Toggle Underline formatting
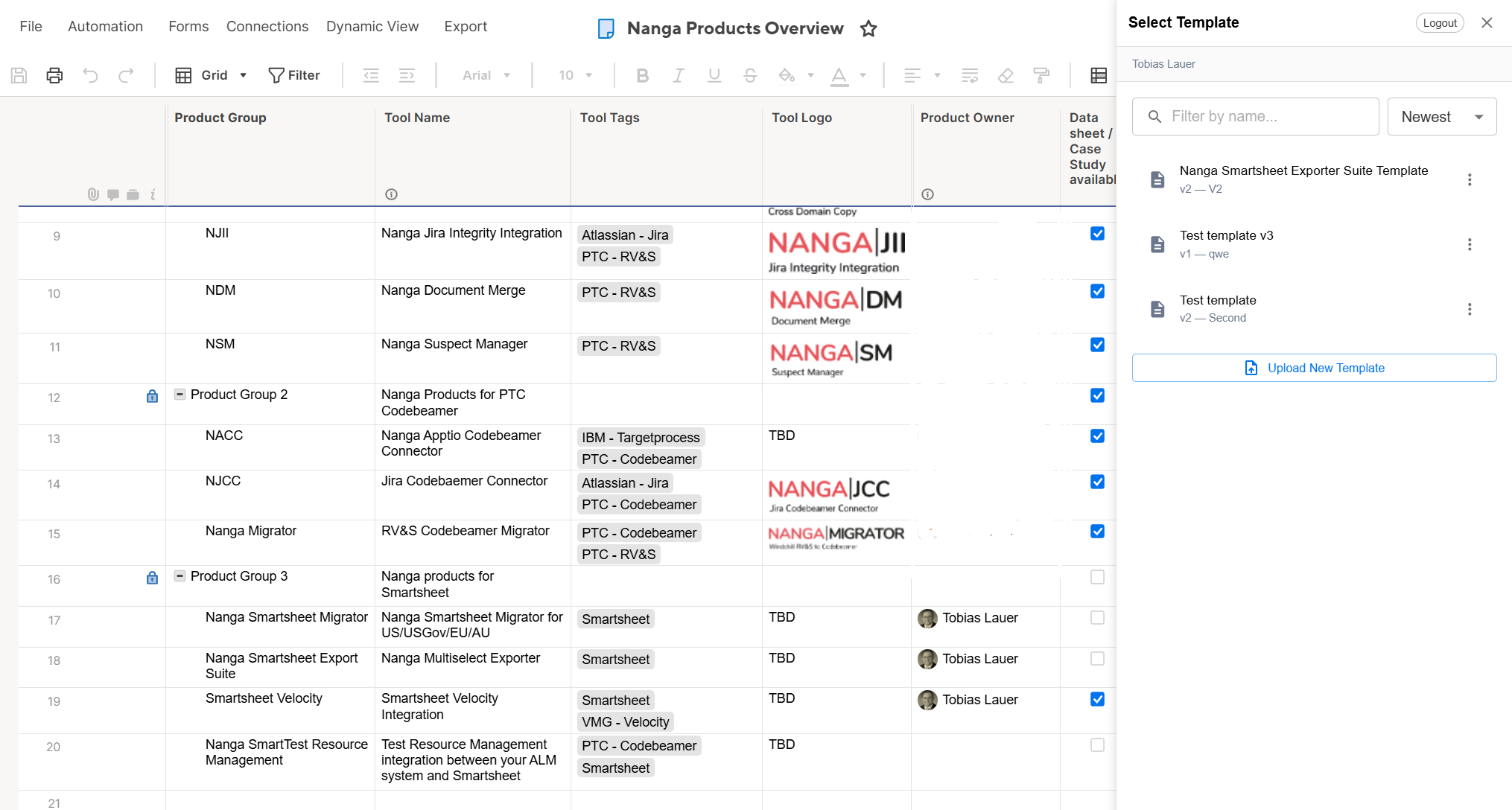The image size is (1512, 810). [714, 75]
